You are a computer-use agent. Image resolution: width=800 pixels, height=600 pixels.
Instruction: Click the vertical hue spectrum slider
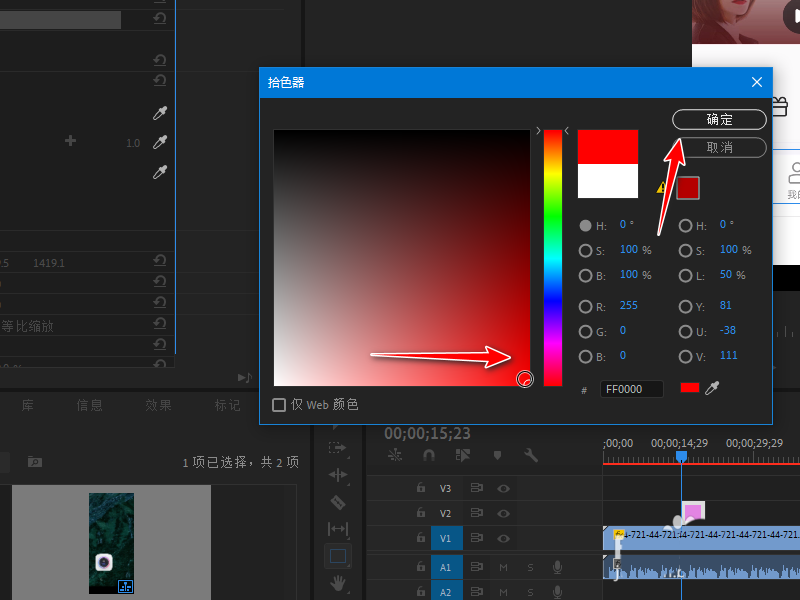coord(552,257)
